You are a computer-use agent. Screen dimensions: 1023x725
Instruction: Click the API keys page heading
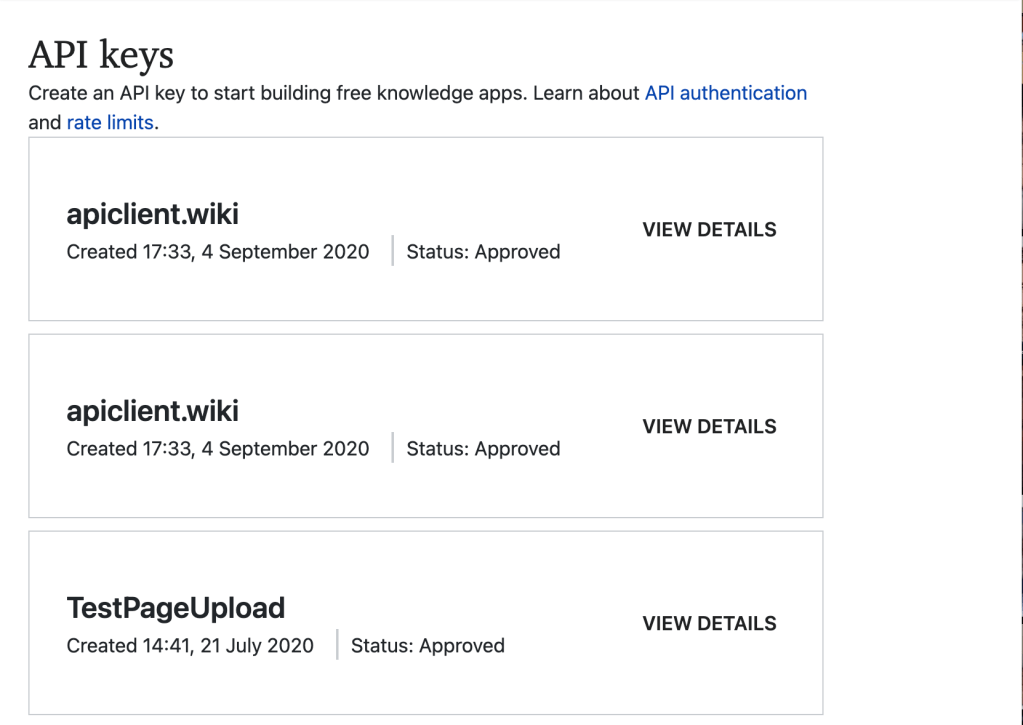point(101,55)
